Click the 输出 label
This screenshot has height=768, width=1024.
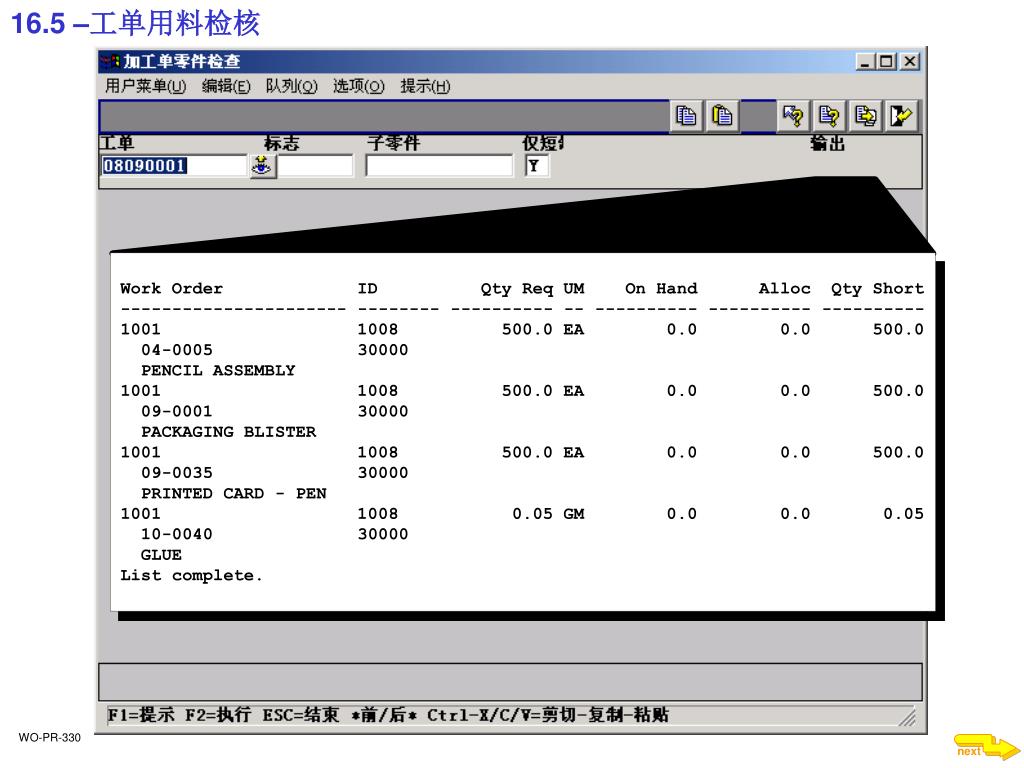click(x=827, y=143)
